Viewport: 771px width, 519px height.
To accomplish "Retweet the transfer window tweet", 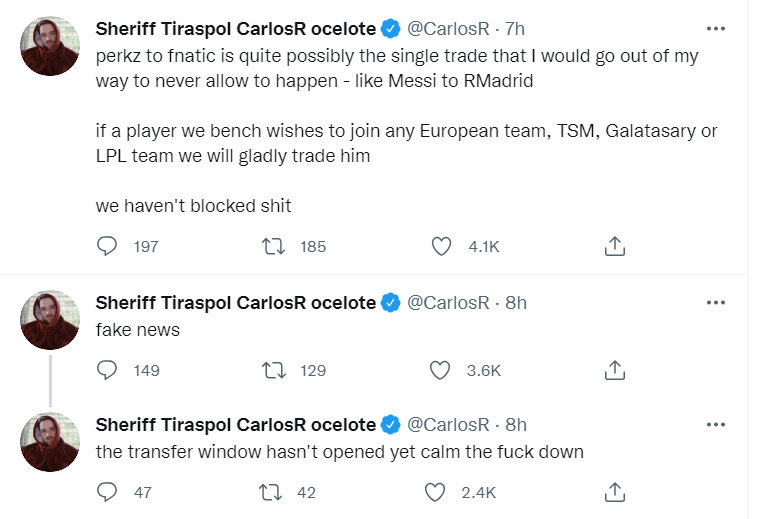I will 270,492.
